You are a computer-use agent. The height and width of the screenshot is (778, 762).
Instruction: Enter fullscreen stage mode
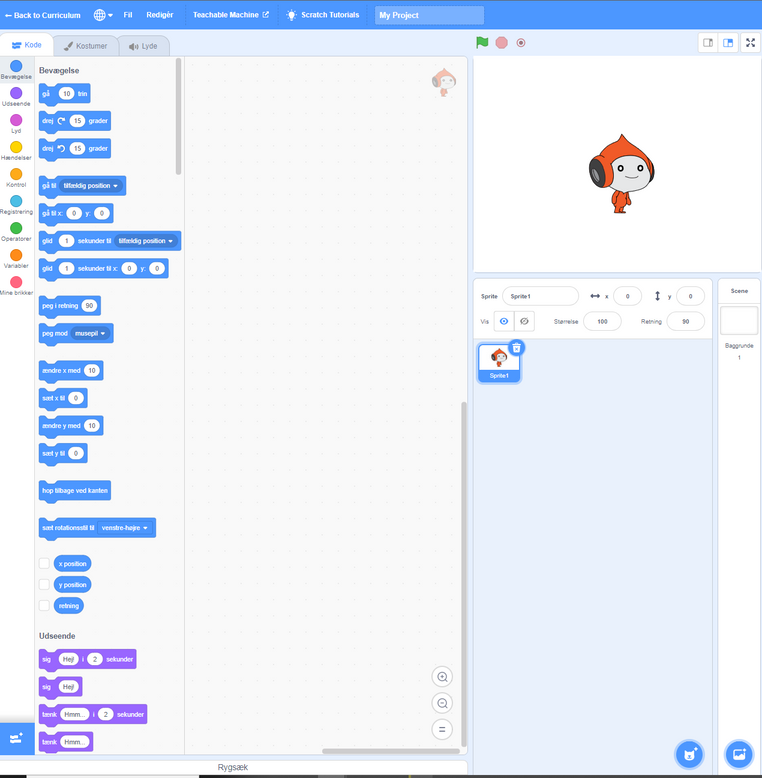point(750,43)
